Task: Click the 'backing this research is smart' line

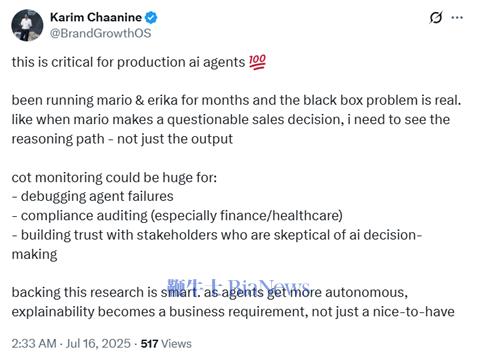Action: 210,292
